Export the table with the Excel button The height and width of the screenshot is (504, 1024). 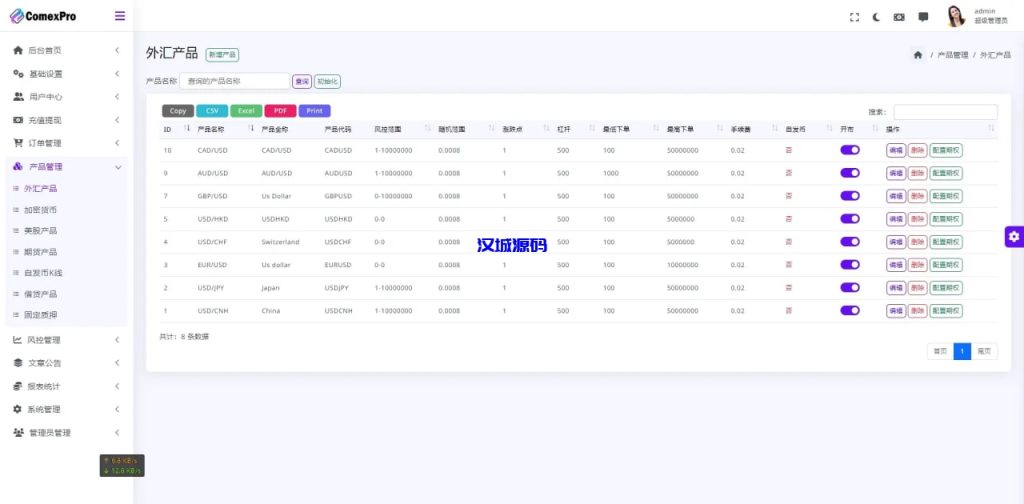point(246,111)
